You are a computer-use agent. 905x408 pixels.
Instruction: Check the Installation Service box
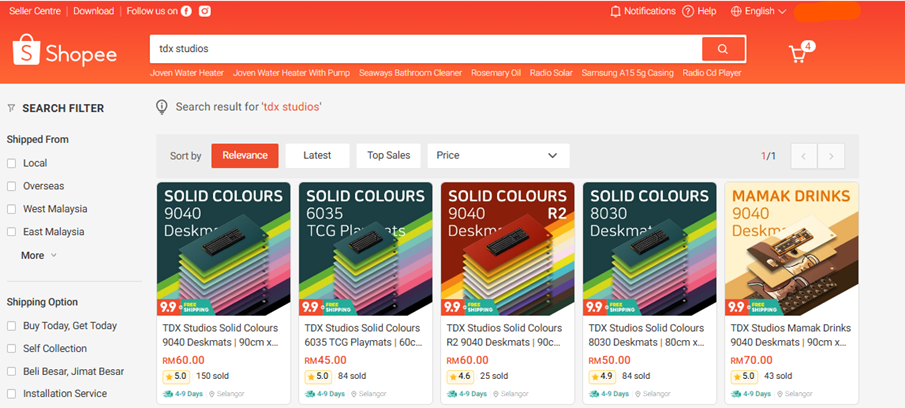(x=12, y=394)
